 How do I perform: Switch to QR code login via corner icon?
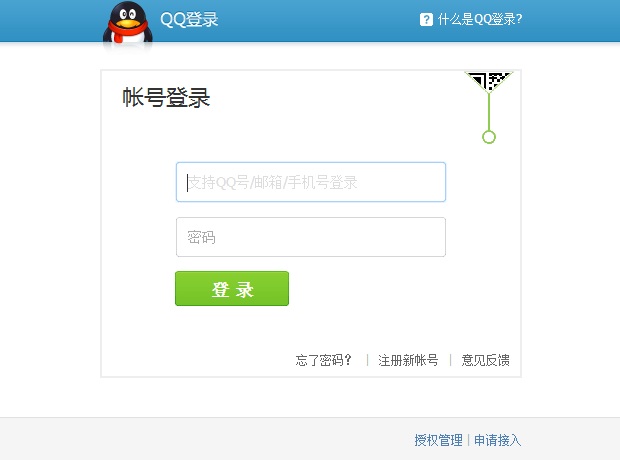tap(489, 81)
